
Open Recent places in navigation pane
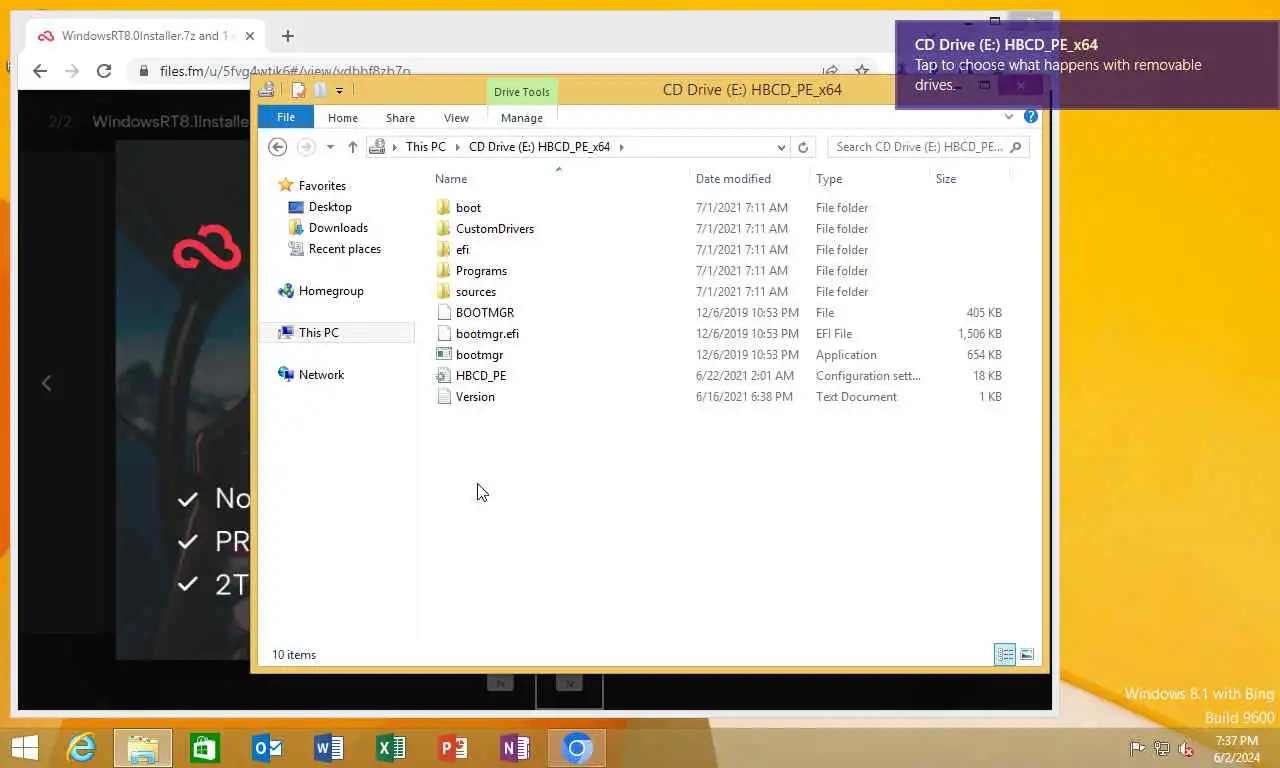point(344,249)
